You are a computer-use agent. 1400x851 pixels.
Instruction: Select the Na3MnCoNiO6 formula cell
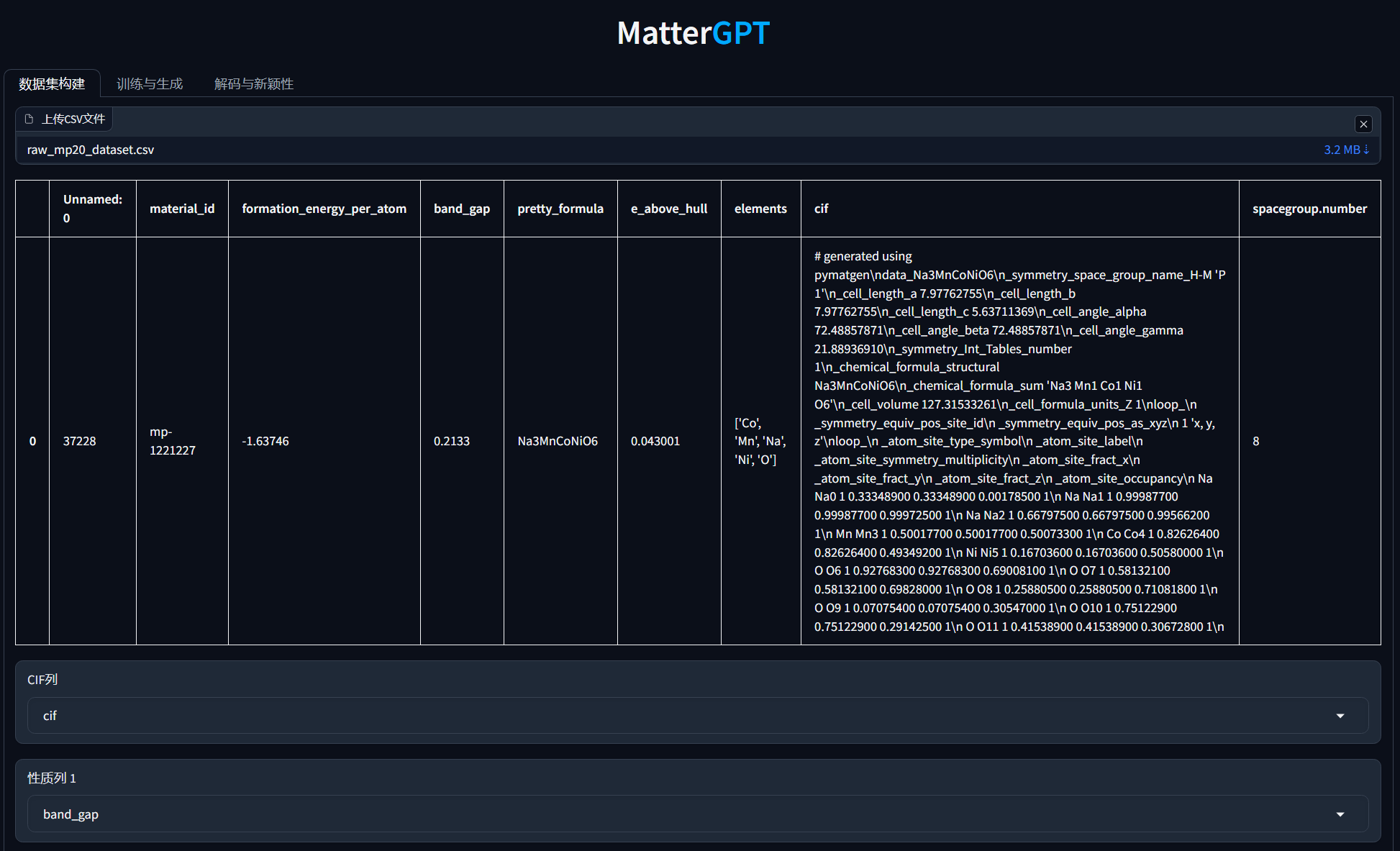pos(560,441)
